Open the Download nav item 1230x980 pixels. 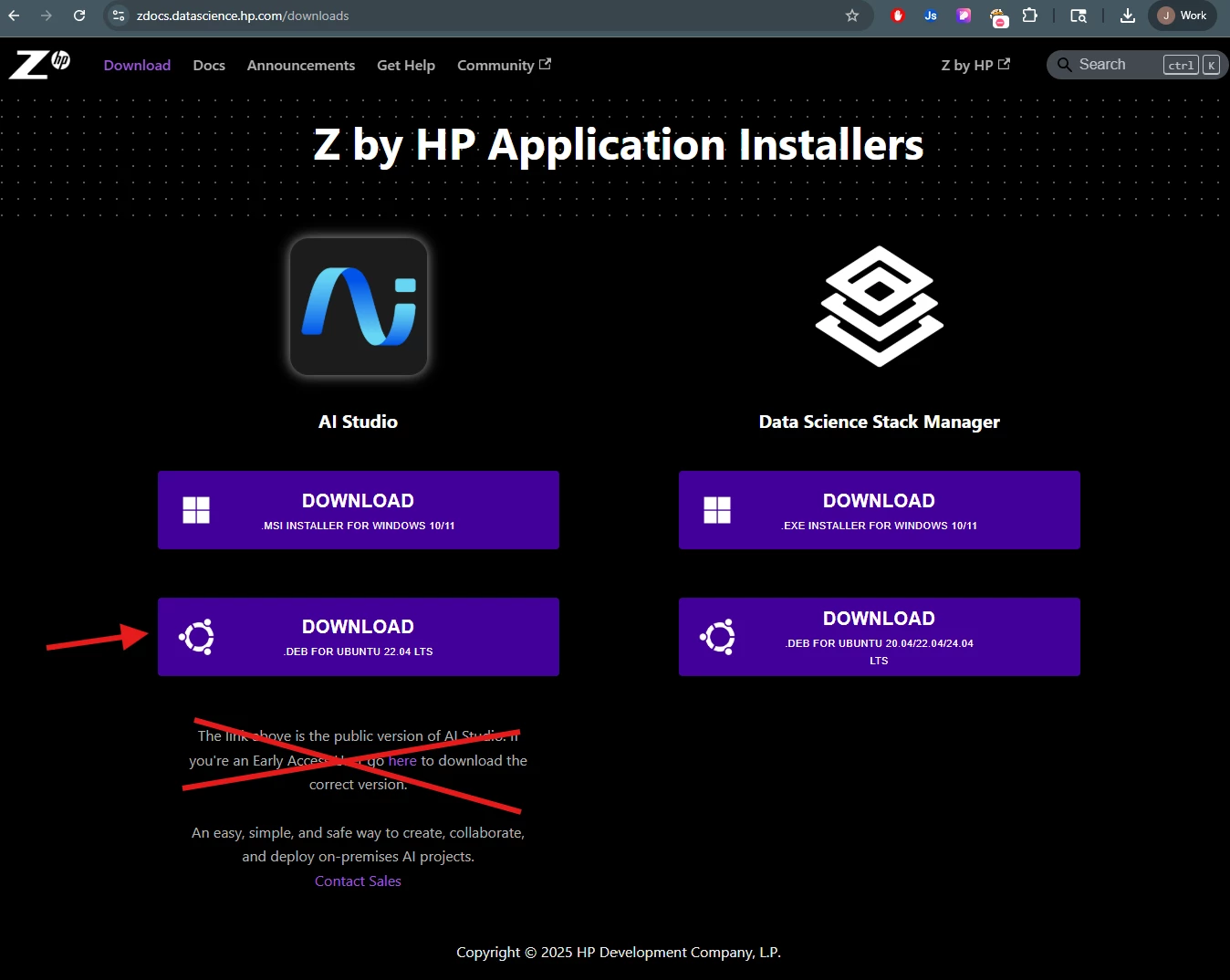[x=137, y=65]
